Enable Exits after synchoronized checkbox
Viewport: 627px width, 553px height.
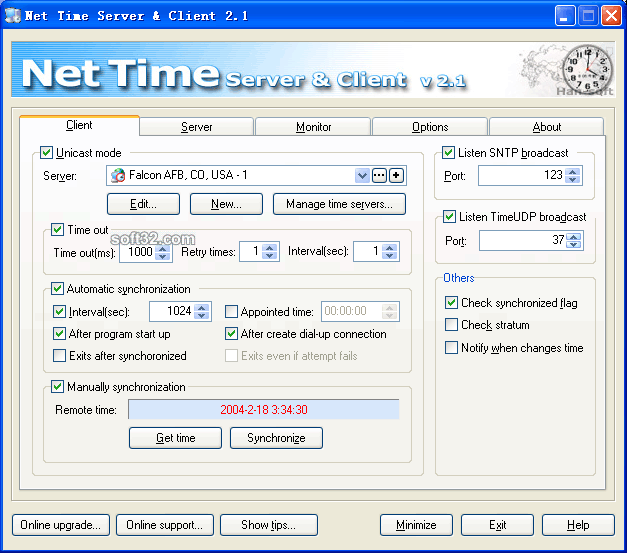(x=60, y=355)
